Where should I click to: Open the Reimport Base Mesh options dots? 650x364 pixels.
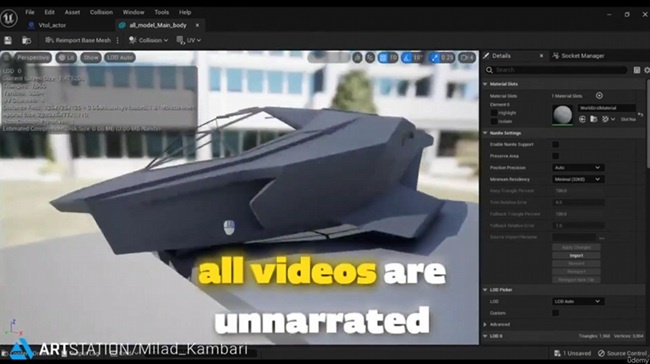[x=118, y=40]
